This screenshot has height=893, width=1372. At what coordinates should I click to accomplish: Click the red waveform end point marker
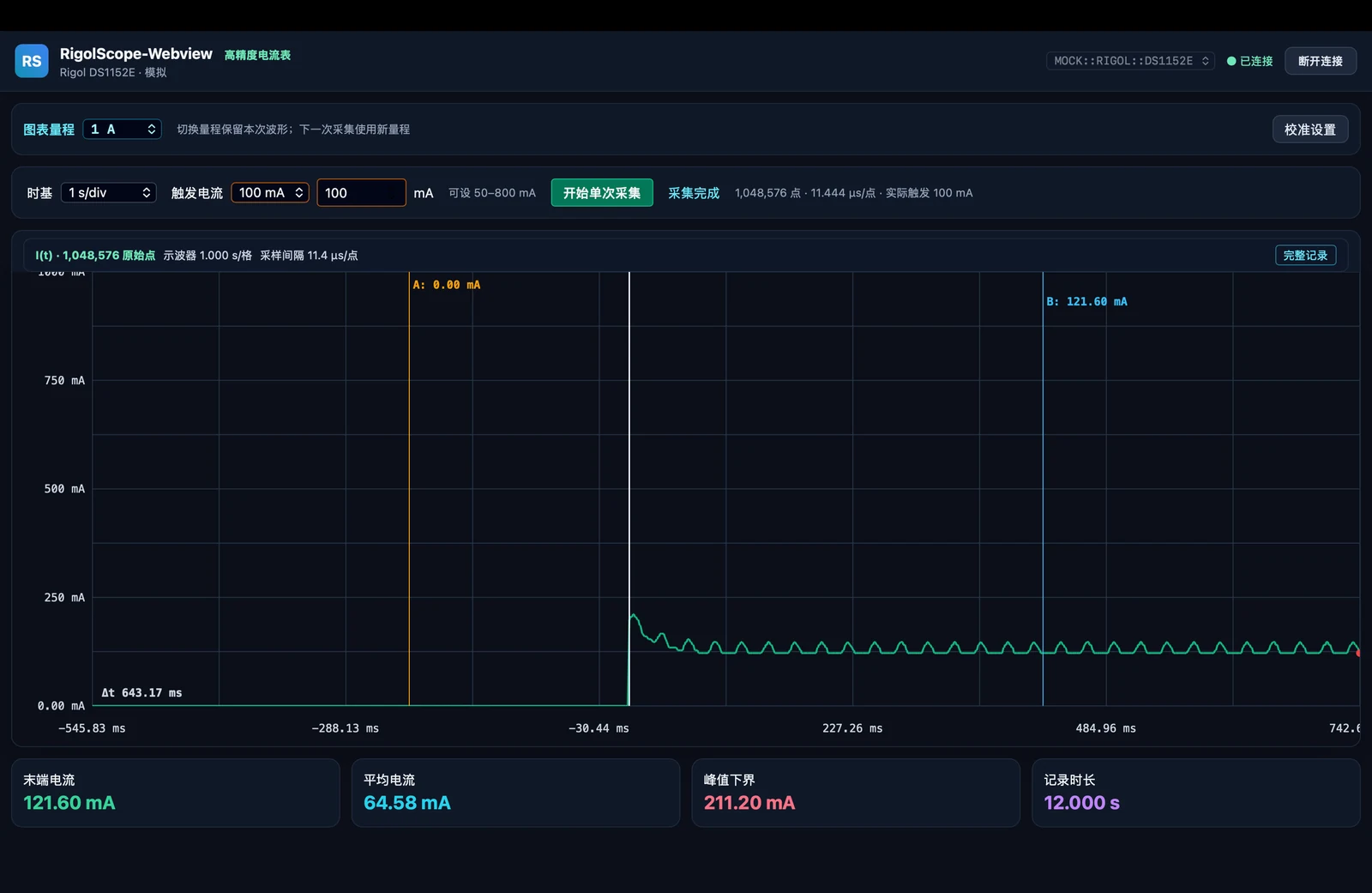pyautogui.click(x=1358, y=654)
